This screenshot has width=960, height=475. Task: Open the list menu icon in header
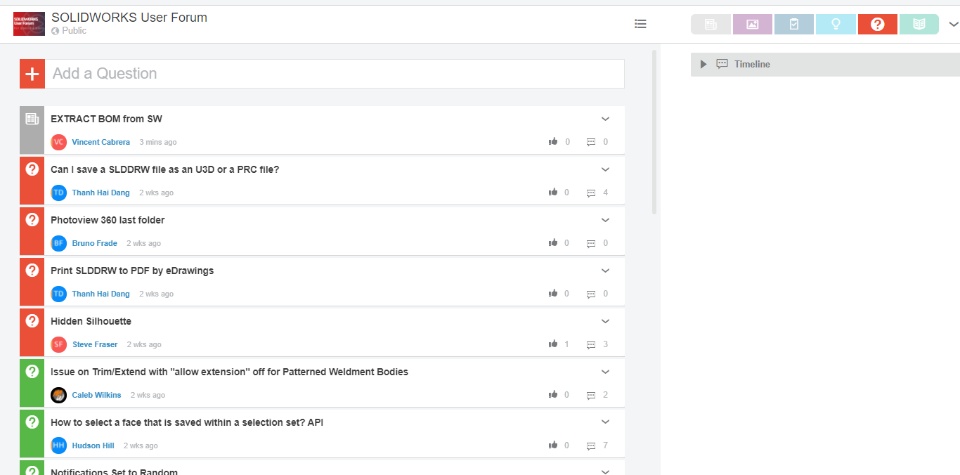[641, 24]
